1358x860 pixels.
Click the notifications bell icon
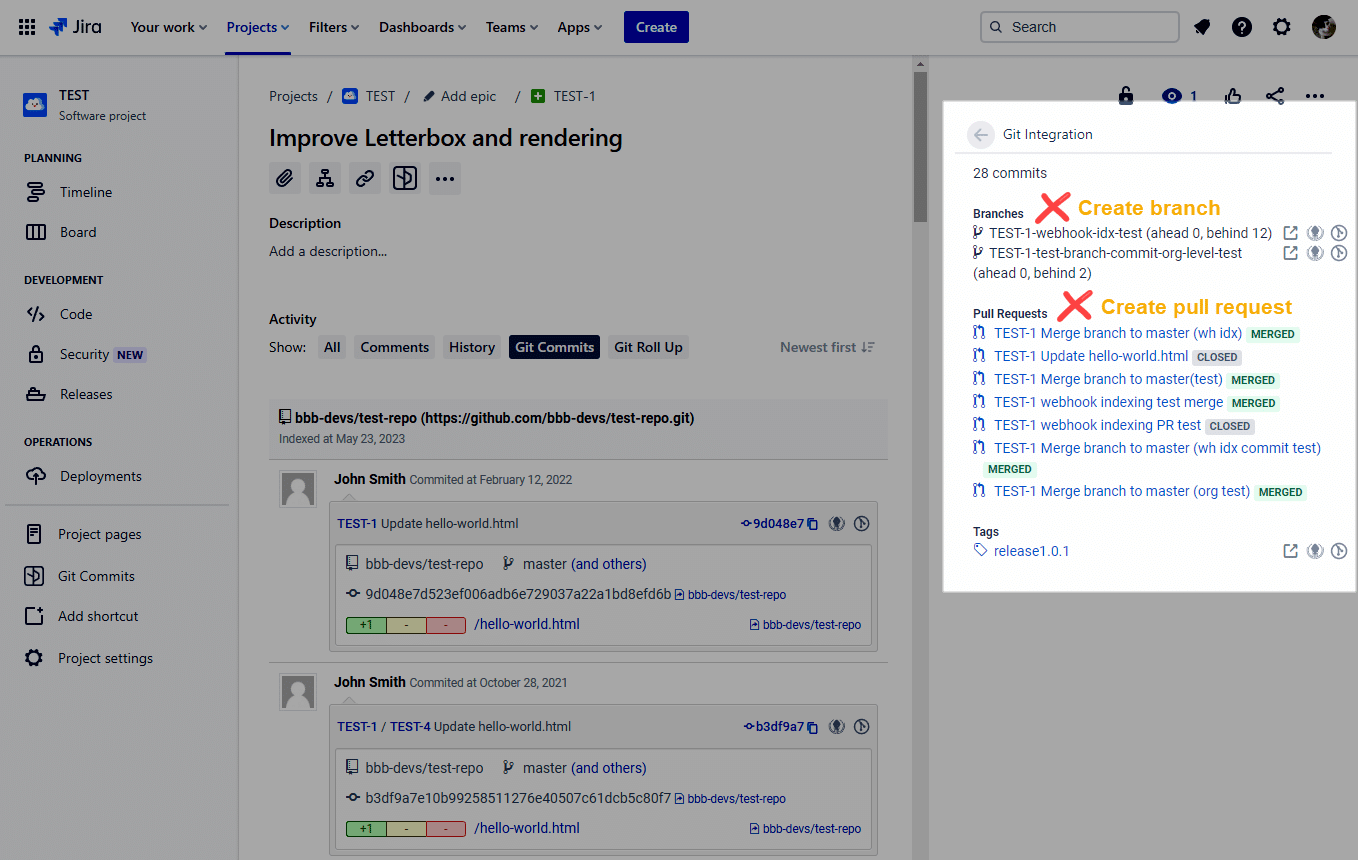pos(1202,27)
